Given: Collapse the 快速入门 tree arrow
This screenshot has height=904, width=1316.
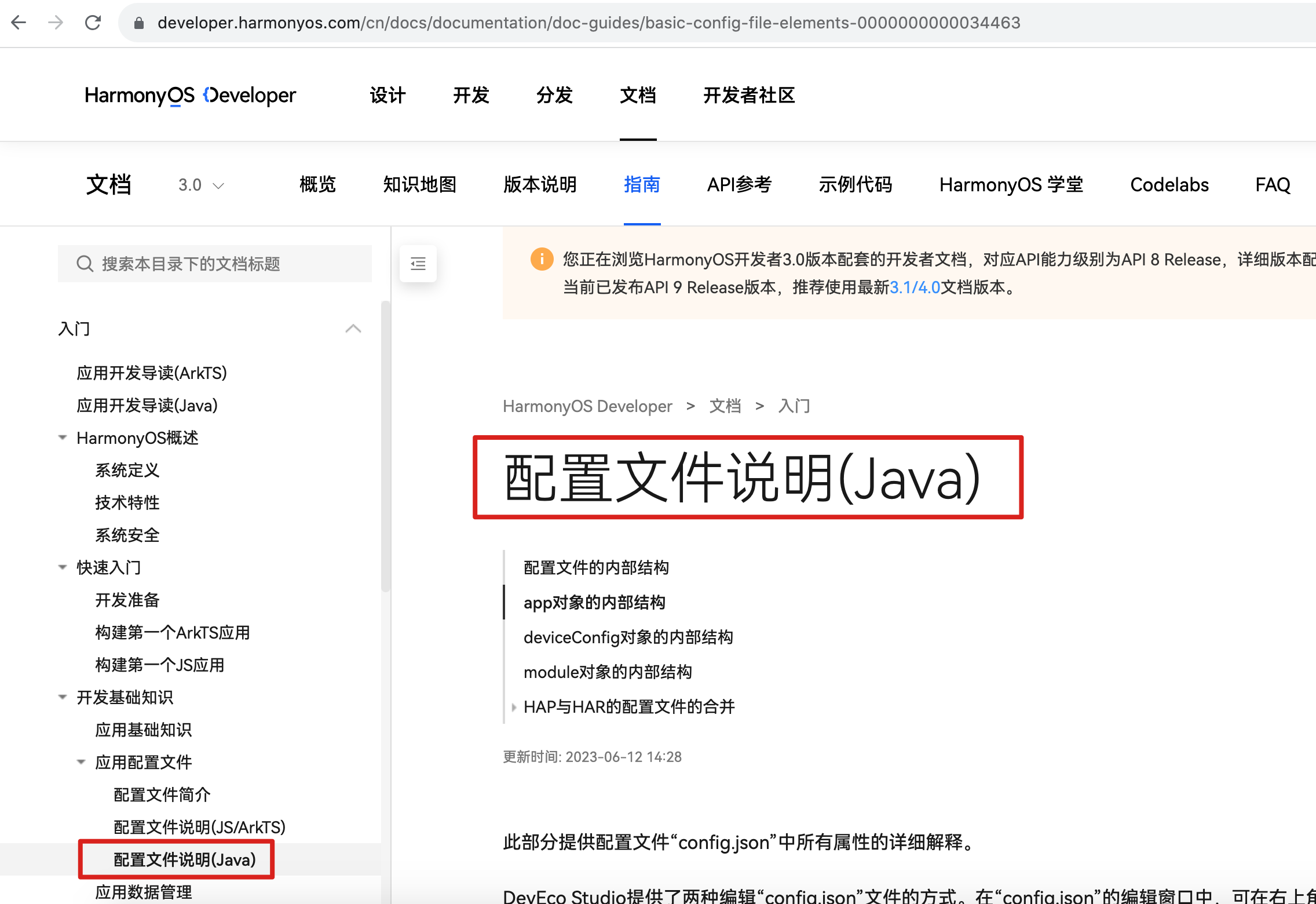Looking at the screenshot, I should click(x=63, y=567).
